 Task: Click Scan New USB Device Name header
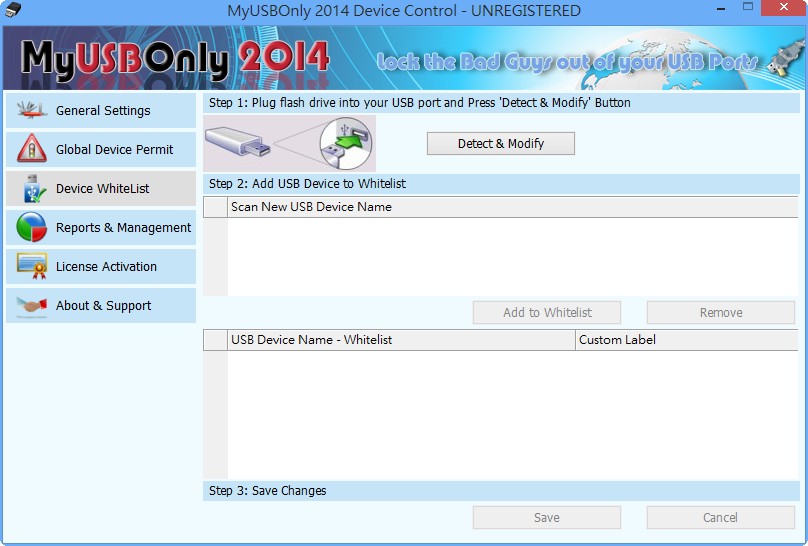point(512,207)
